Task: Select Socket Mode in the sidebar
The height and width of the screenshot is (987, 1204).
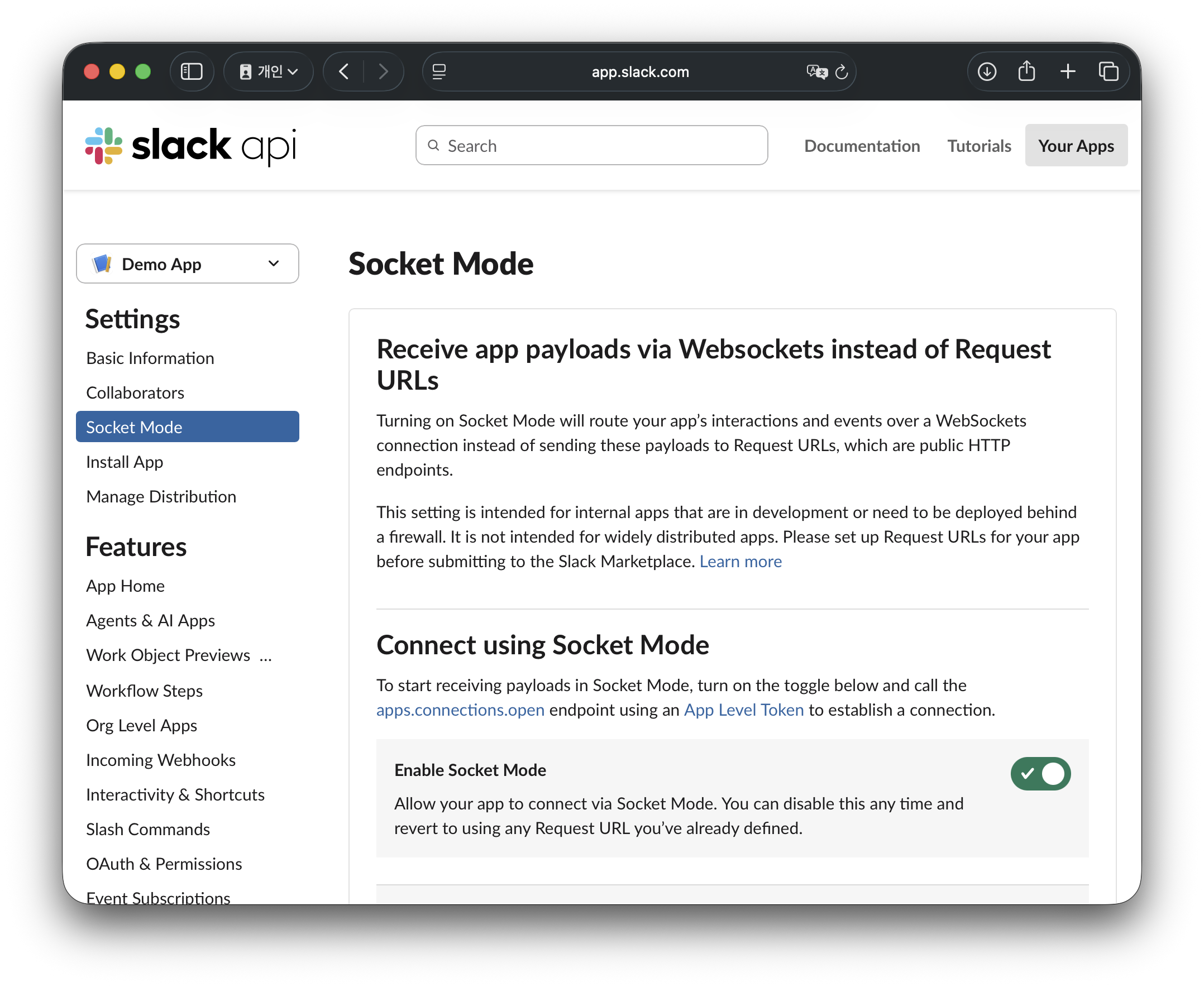Action: pos(187,427)
